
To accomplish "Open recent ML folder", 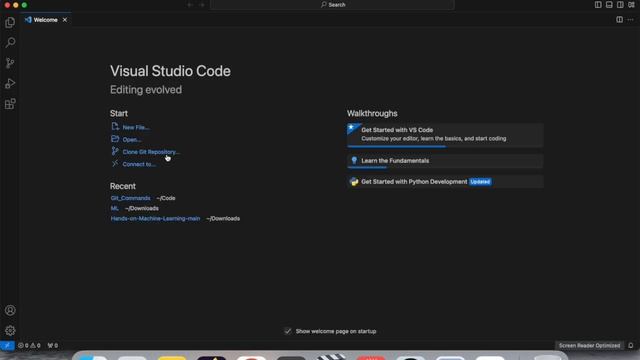I will pos(114,208).
